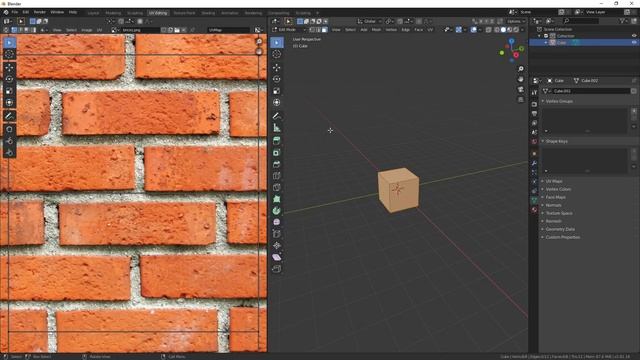Toggle camera view icon in 3D viewport

pyautogui.click(x=521, y=89)
